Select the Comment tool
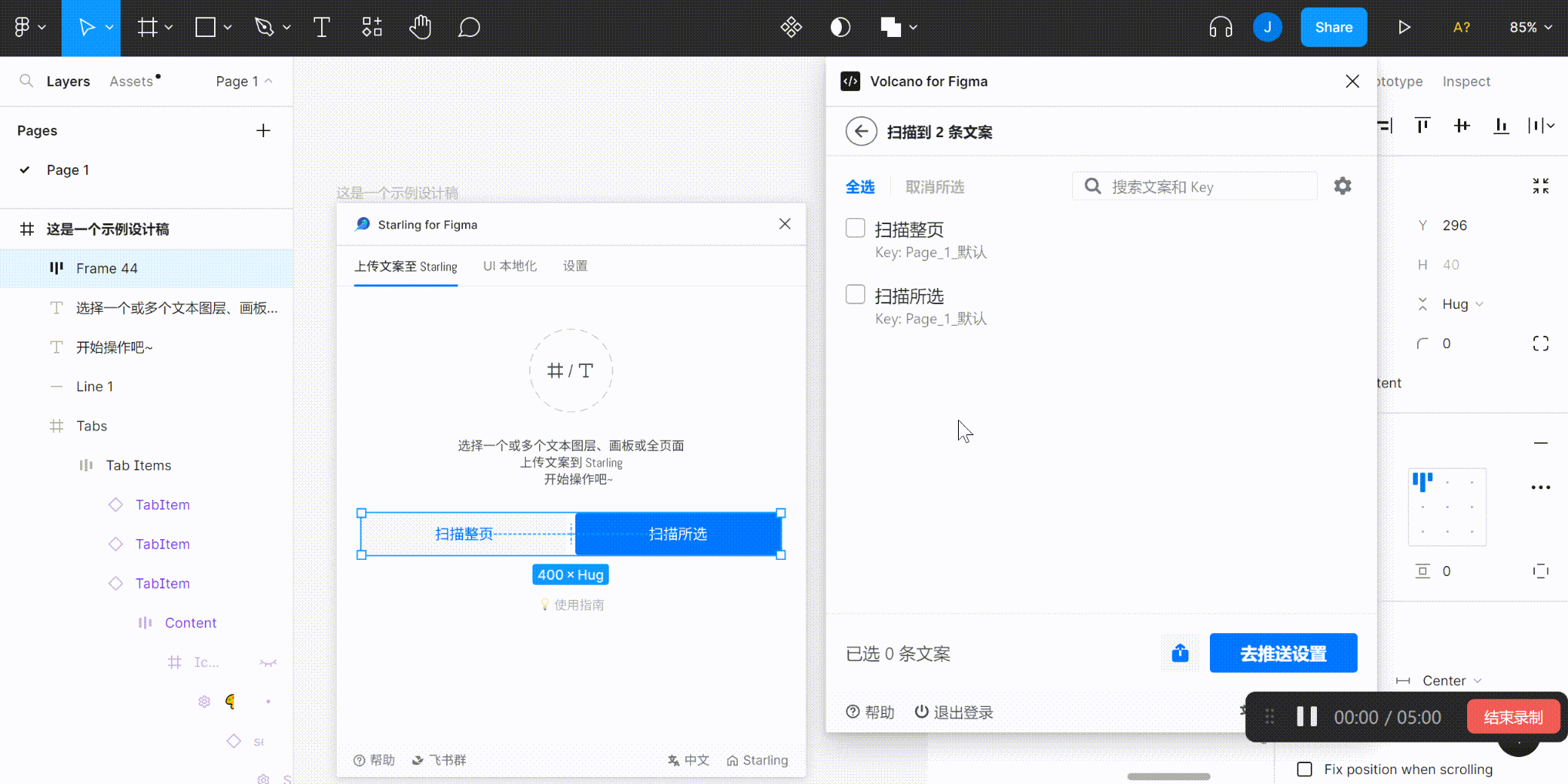Screen dimensions: 1568x784 coord(469,28)
